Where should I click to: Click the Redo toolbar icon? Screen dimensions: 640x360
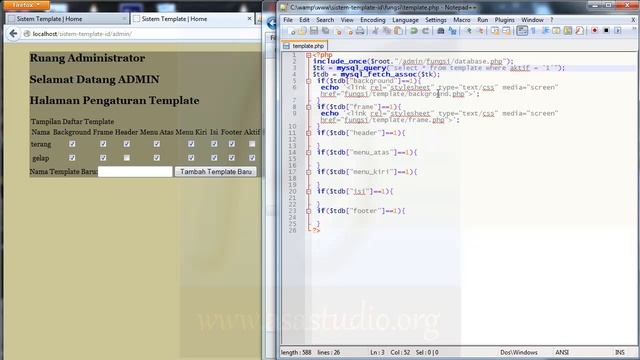[x=425, y=31]
